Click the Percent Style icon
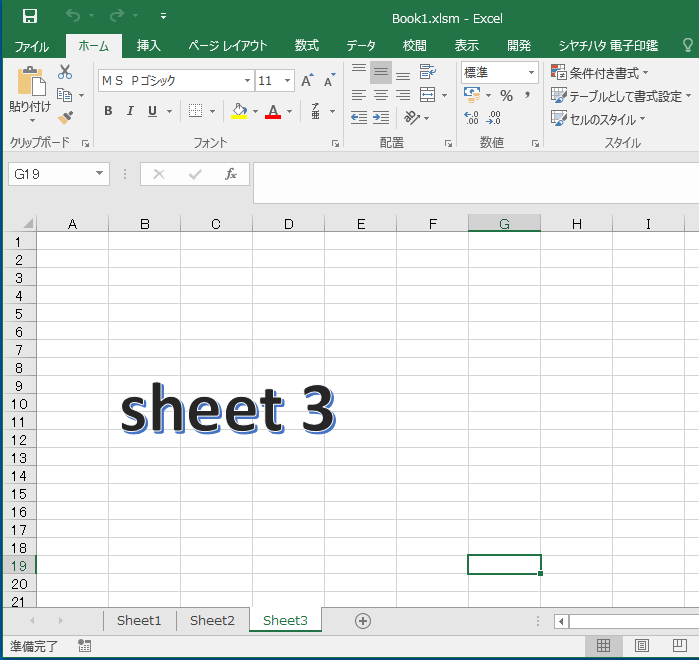 tap(506, 96)
